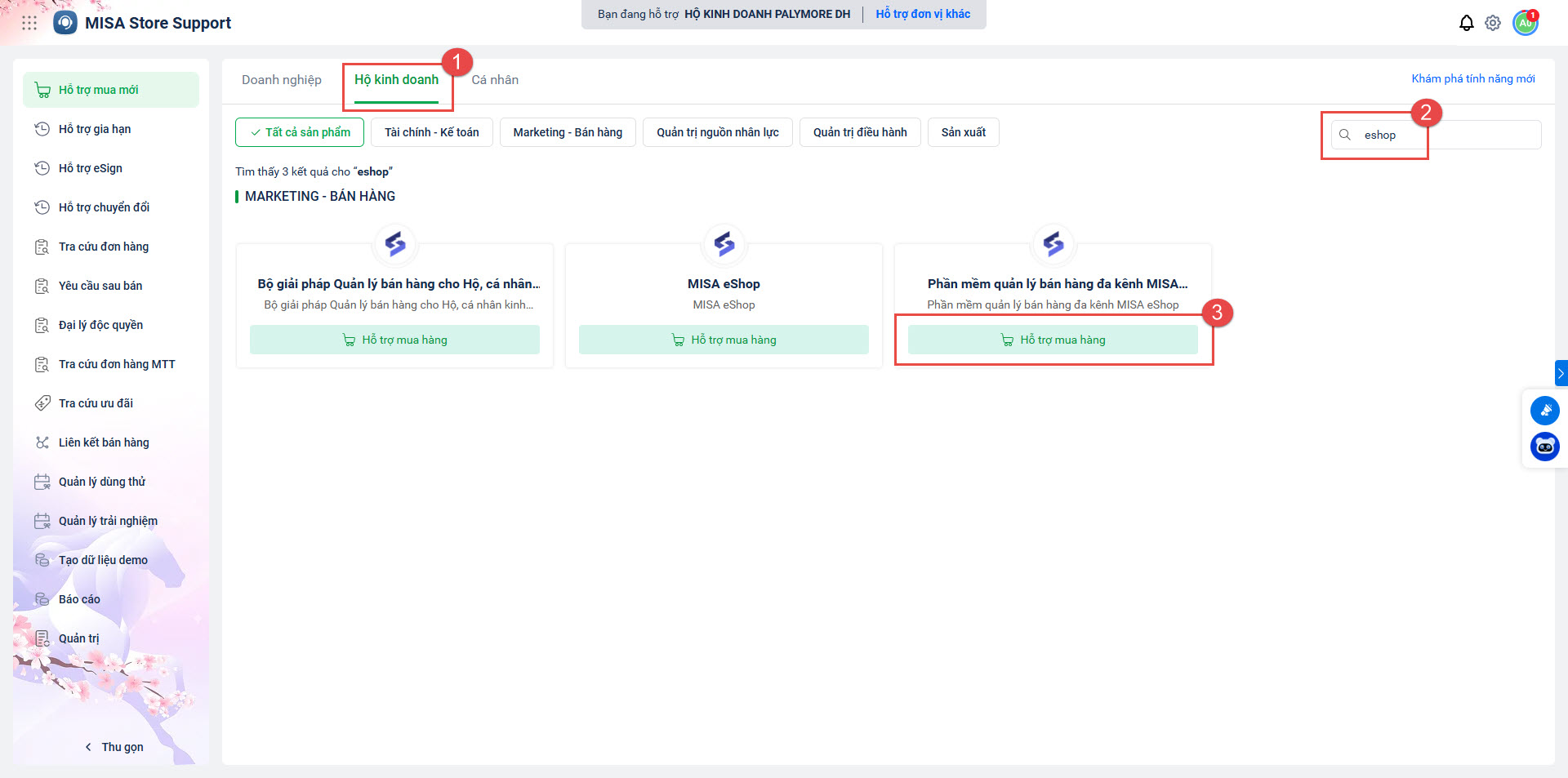The height and width of the screenshot is (778, 1568).
Task: Open the user avatar profile menu
Action: coord(1526,23)
